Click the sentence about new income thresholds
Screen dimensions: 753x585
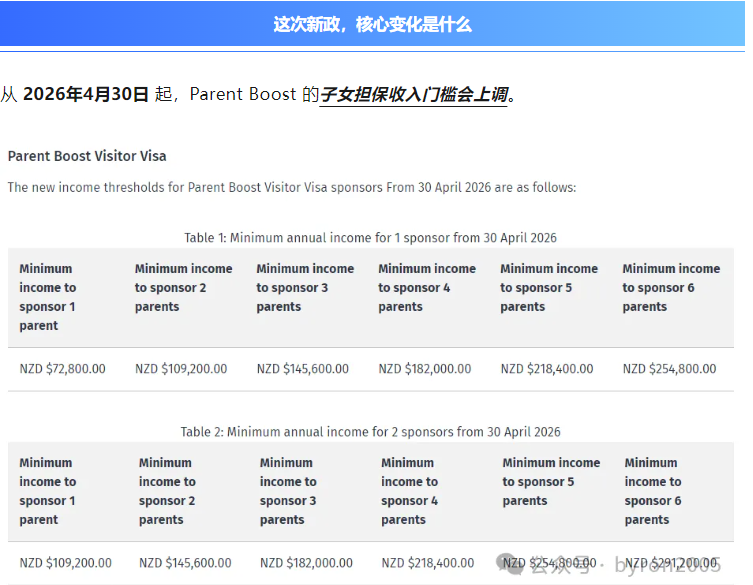pyautogui.click(x=291, y=187)
